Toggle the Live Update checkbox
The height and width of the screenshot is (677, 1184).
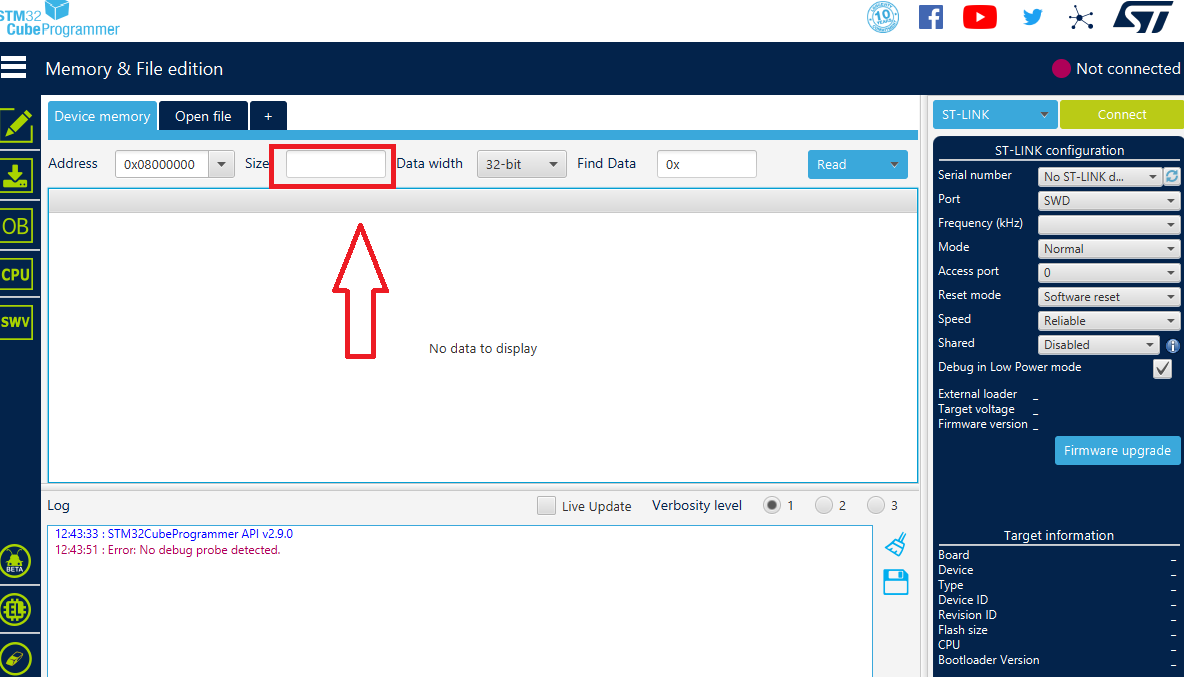[x=546, y=506]
